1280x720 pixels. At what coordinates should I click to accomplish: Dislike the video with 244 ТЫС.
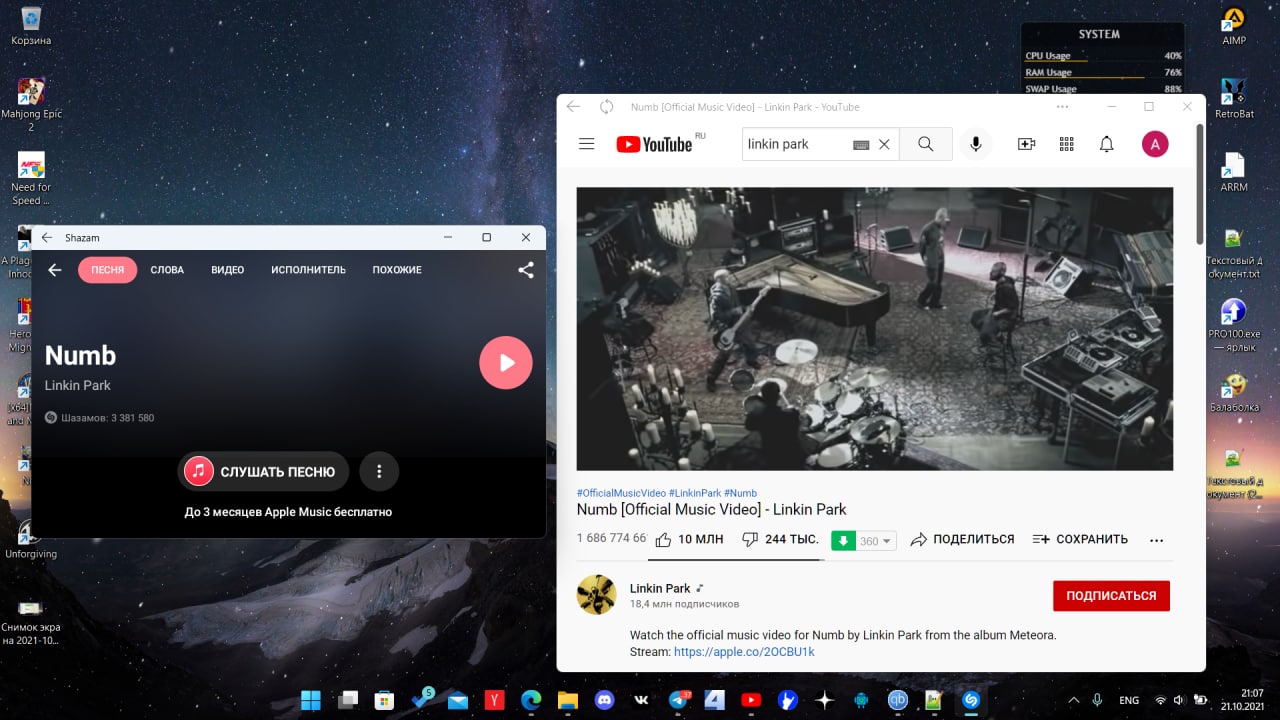(x=780, y=539)
